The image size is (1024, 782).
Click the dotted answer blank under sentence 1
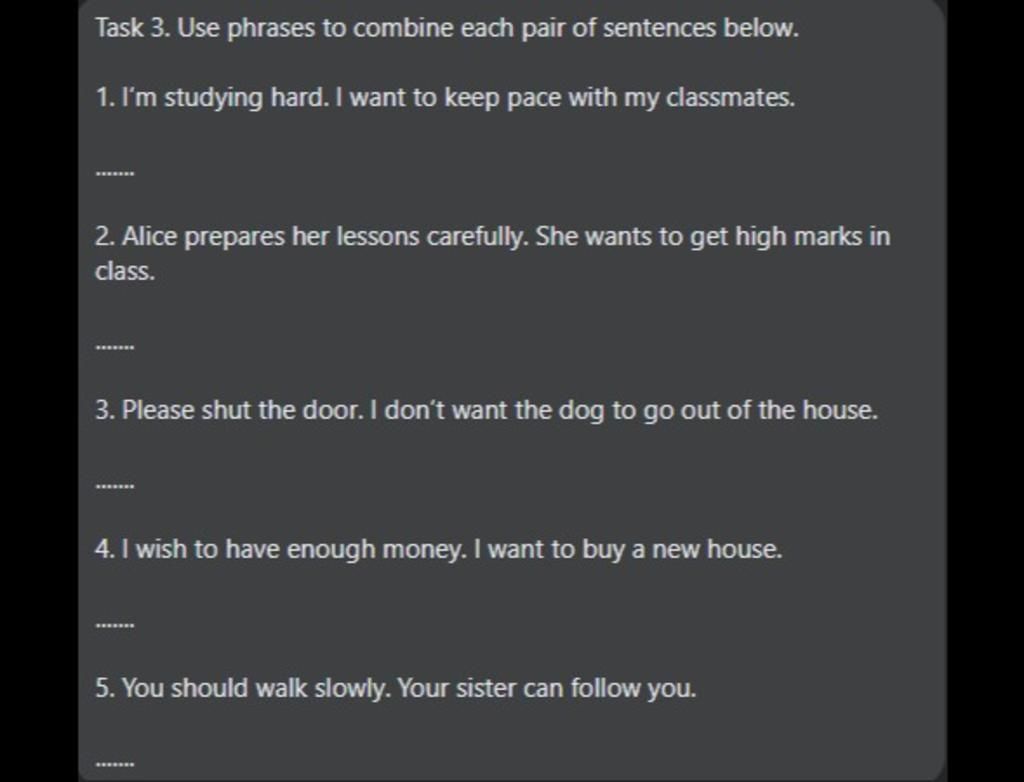point(115,172)
